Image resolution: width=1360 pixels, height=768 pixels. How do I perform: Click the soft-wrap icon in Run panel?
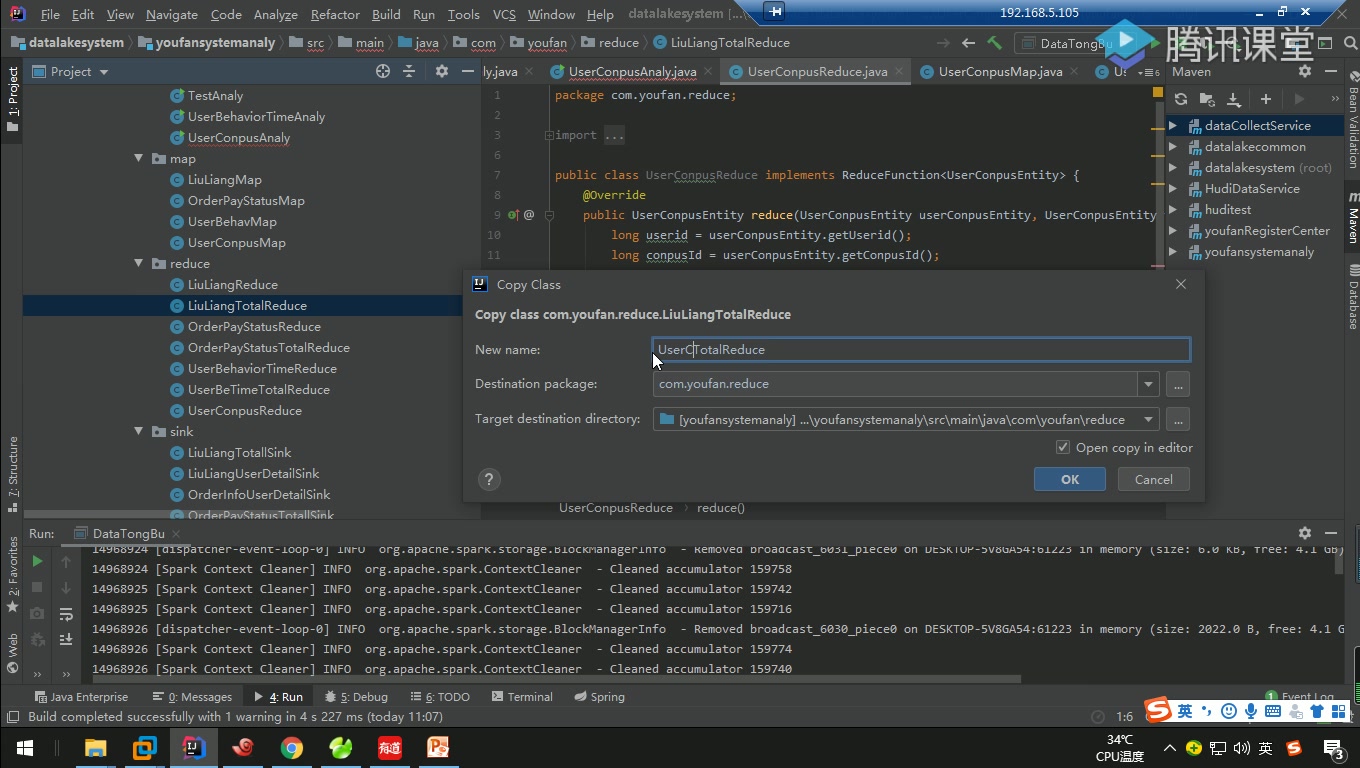pyautogui.click(x=66, y=614)
